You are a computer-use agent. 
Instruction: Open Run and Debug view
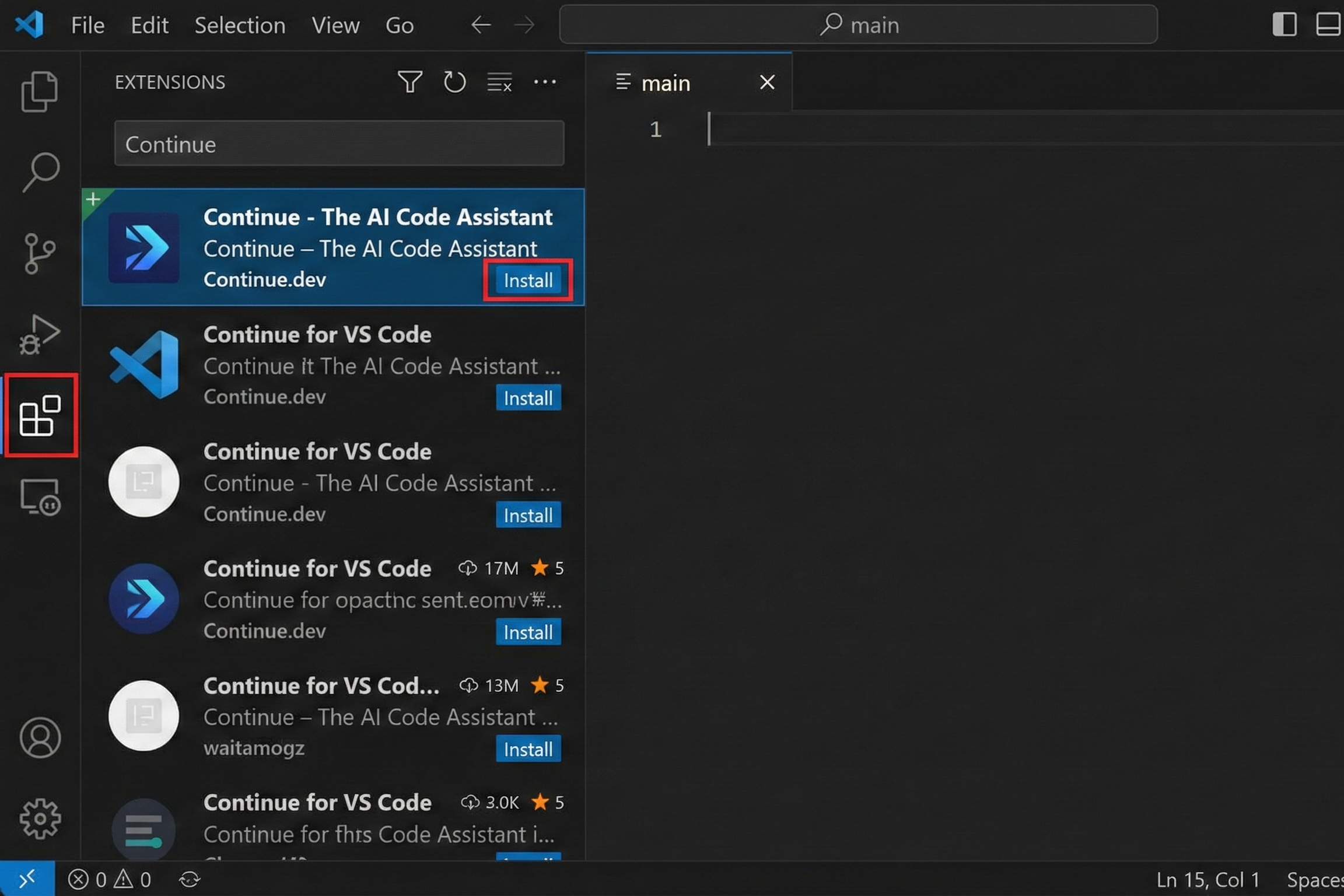39,335
